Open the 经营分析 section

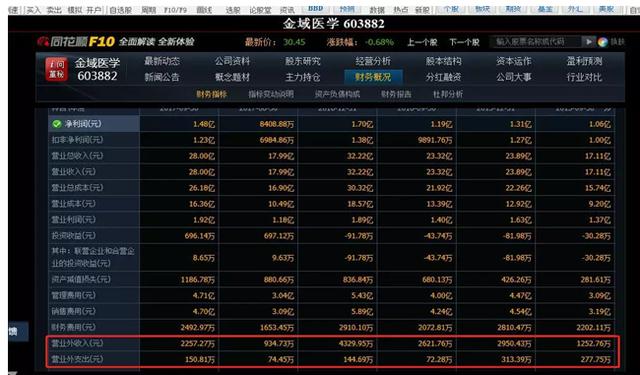(x=373, y=61)
